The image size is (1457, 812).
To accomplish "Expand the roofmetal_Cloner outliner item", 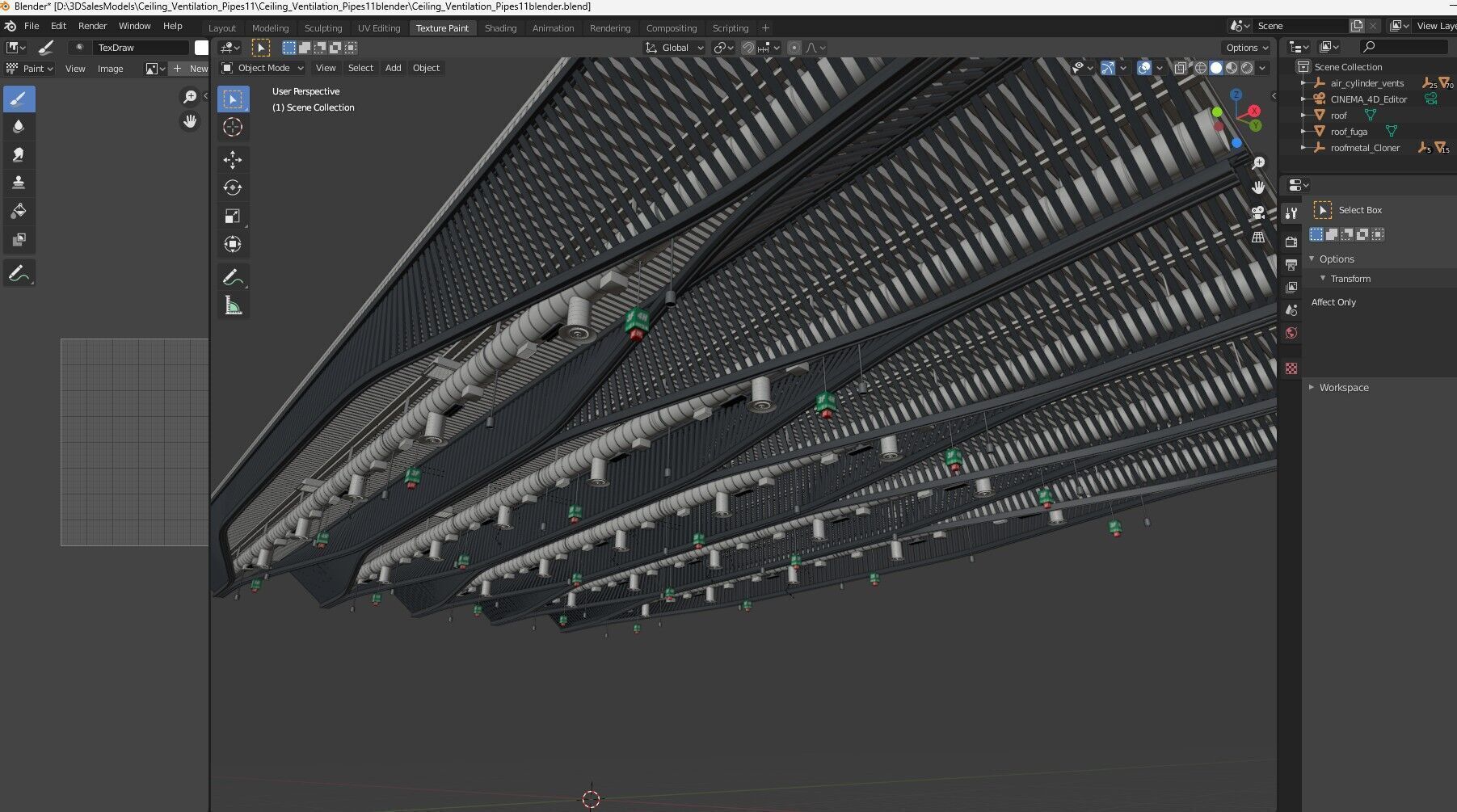I will (x=1303, y=148).
